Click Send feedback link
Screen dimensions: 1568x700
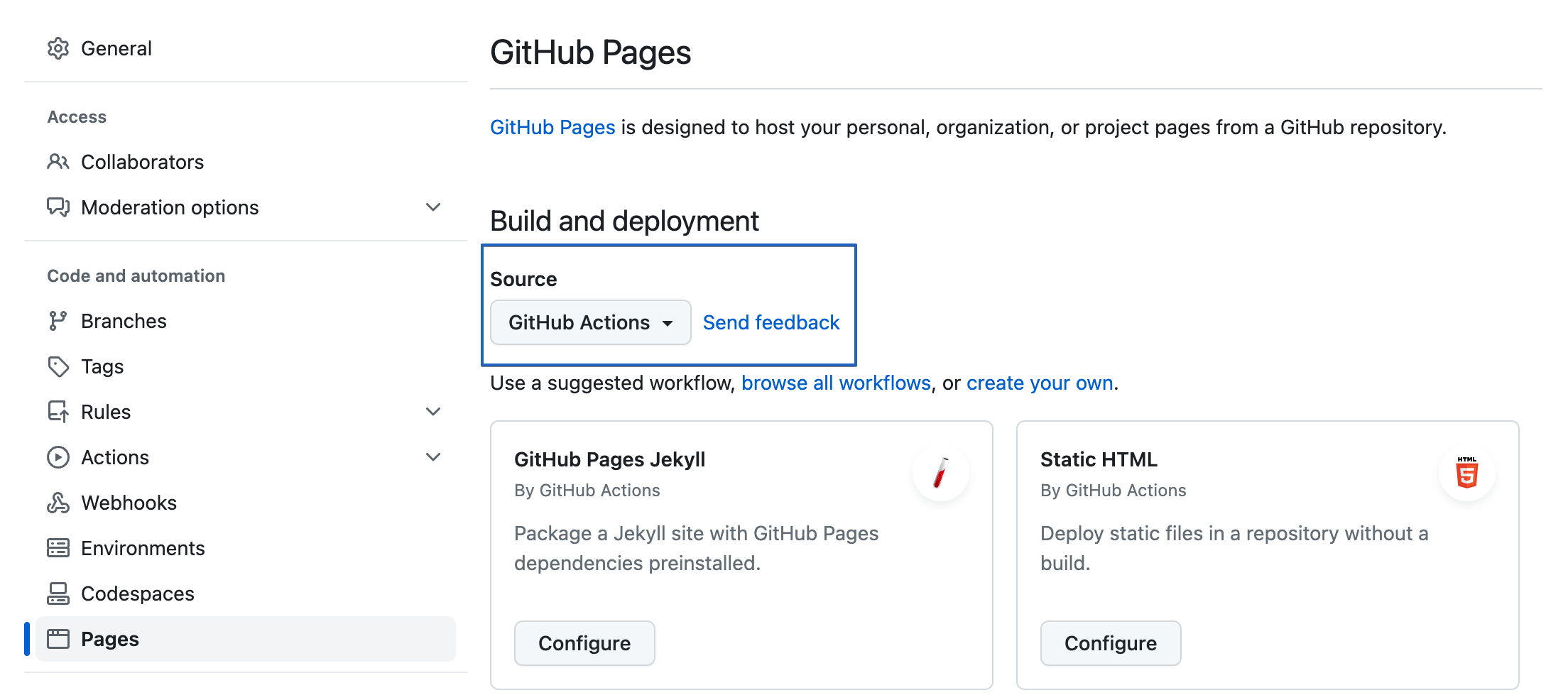(771, 322)
